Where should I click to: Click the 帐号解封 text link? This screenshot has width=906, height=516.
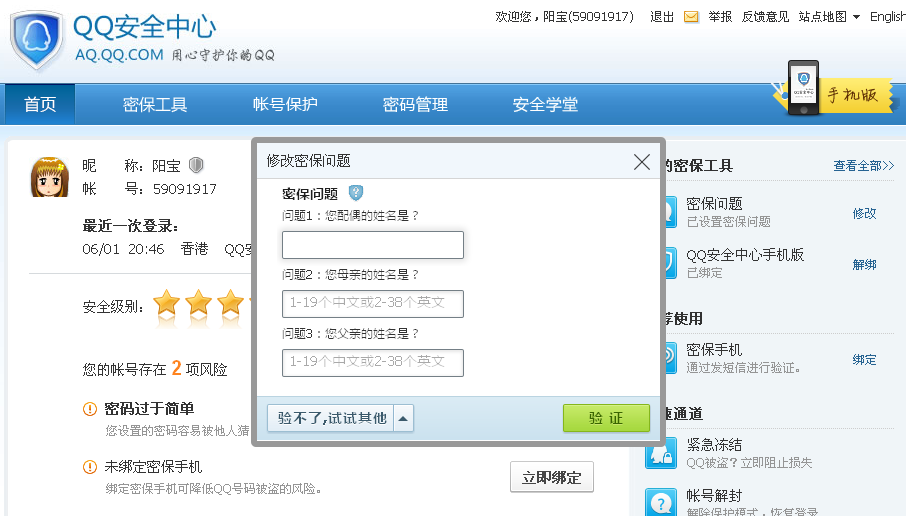pyautogui.click(x=714, y=496)
